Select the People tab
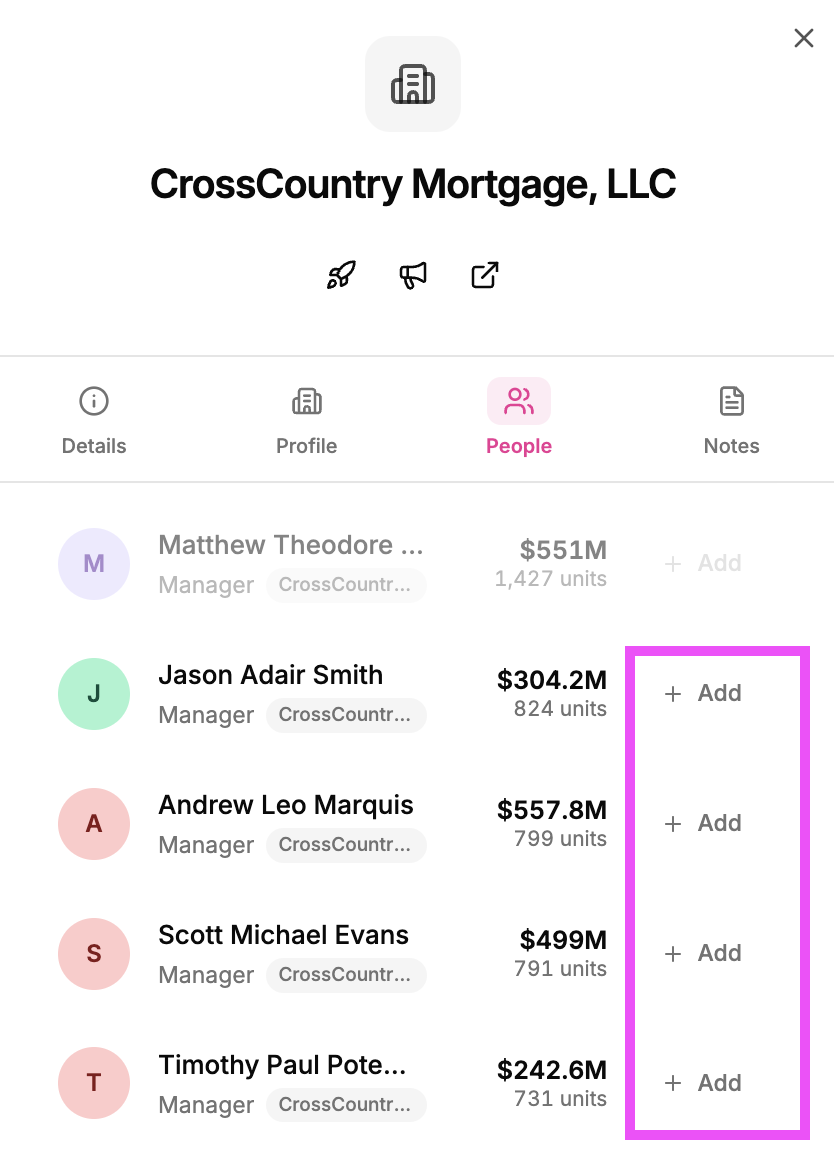 point(519,418)
